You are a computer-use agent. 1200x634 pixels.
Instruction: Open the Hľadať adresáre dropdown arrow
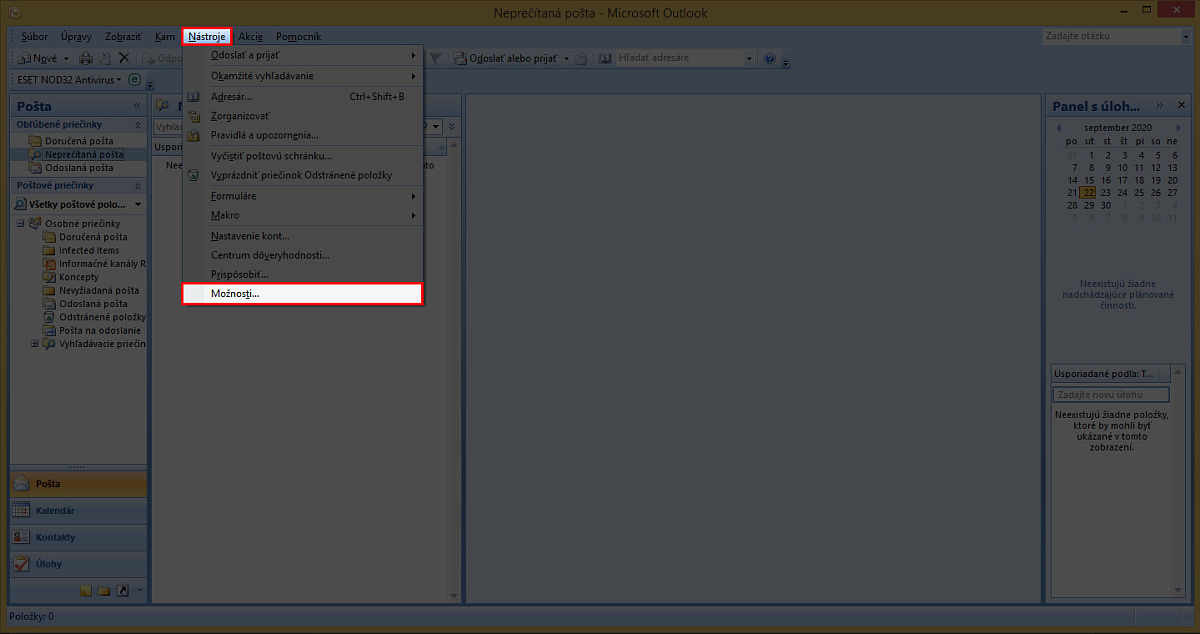[750, 58]
